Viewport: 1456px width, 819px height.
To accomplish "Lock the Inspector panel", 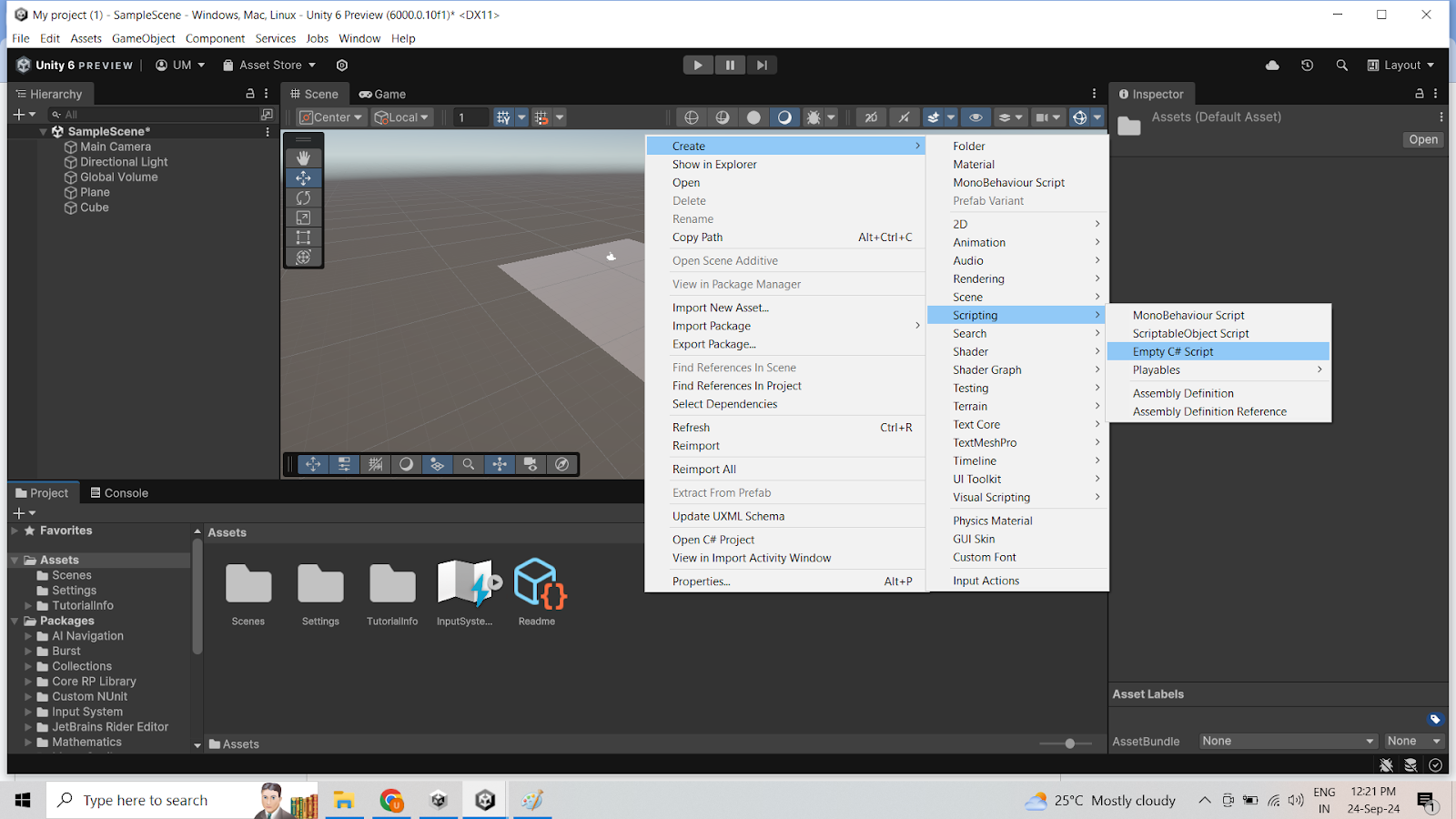I will coord(1419,94).
